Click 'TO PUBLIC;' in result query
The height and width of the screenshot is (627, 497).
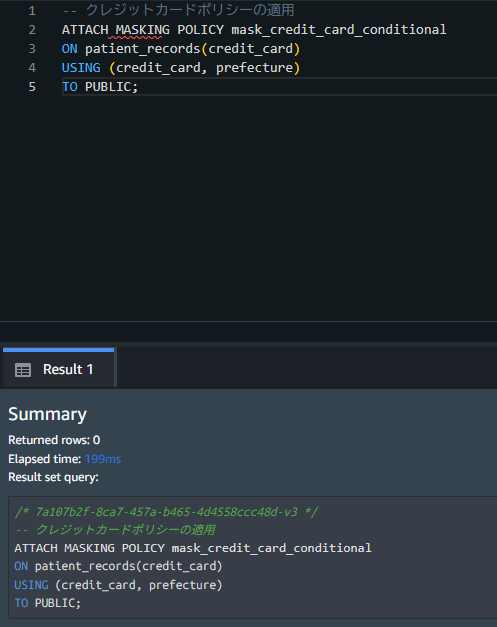tap(48, 603)
